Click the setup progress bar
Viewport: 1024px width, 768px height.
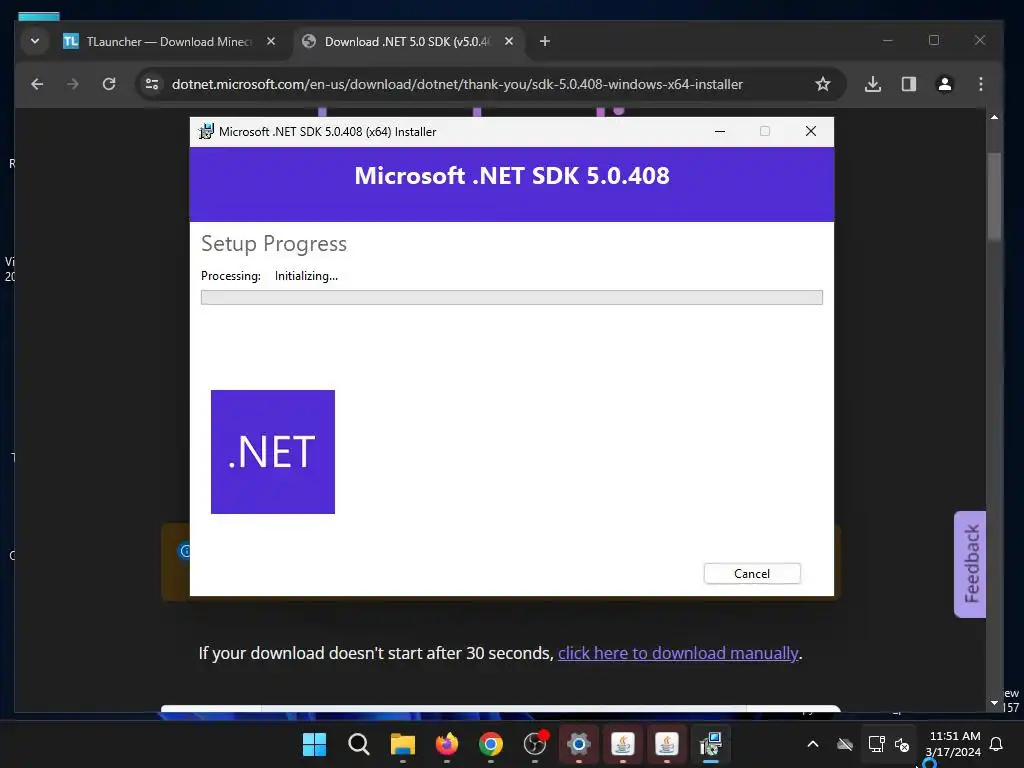511,297
